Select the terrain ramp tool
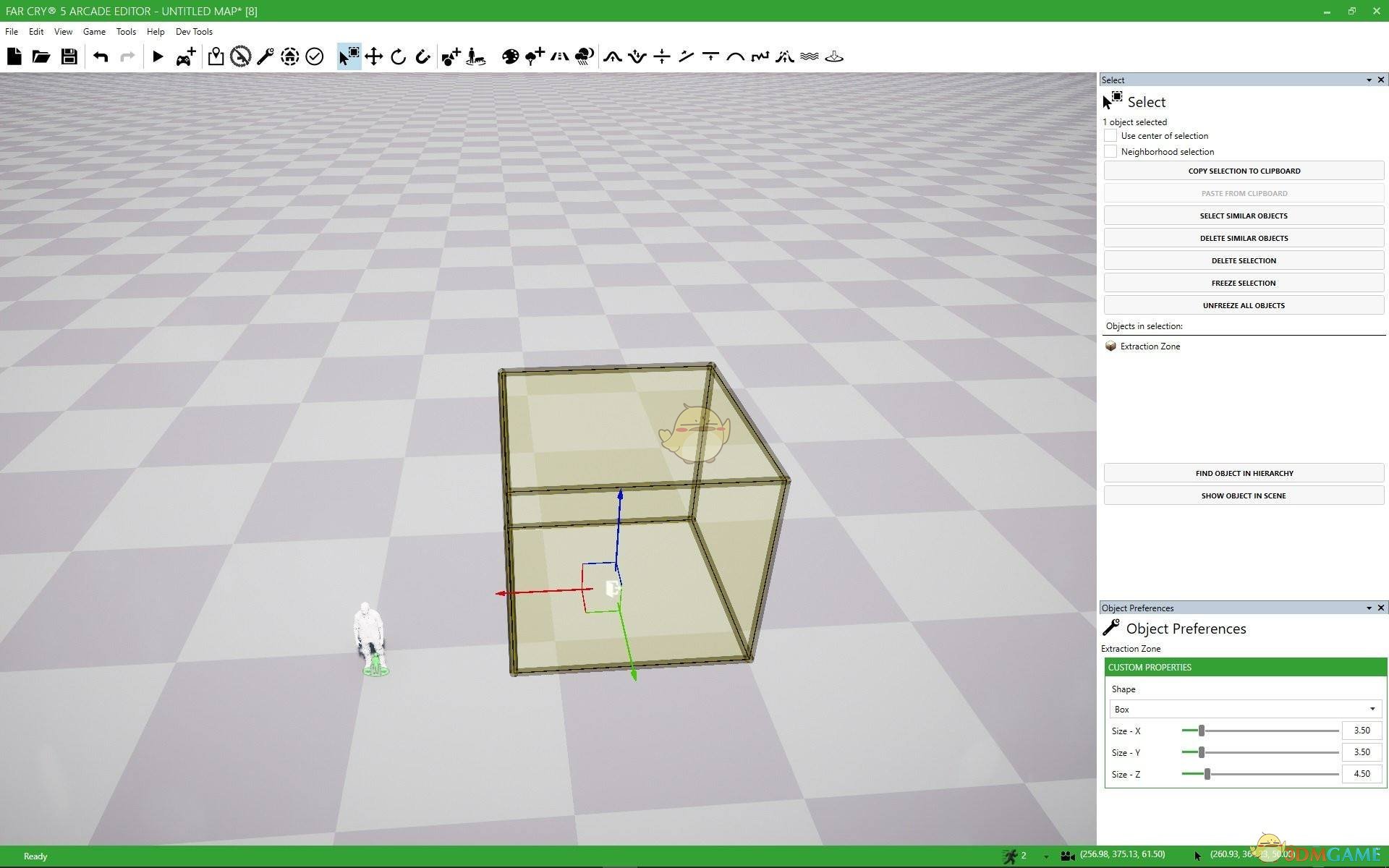The width and height of the screenshot is (1389, 868). (687, 56)
